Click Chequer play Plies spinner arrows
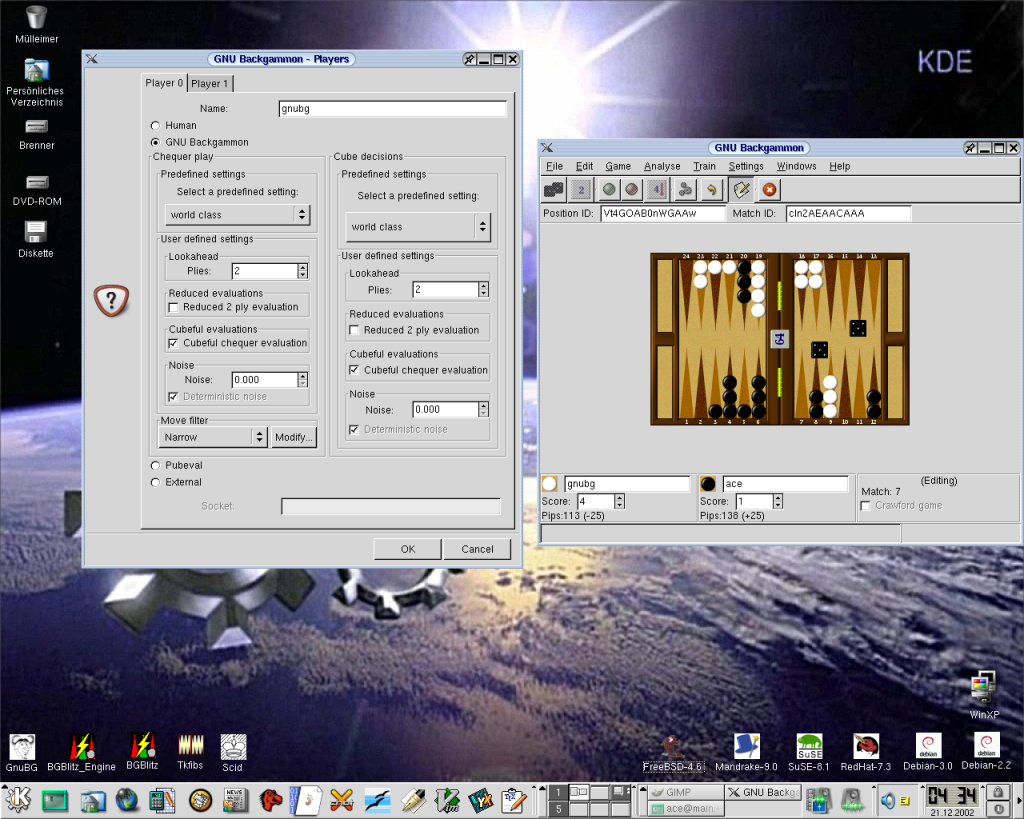Screen dimensions: 1024x819 tap(302, 271)
